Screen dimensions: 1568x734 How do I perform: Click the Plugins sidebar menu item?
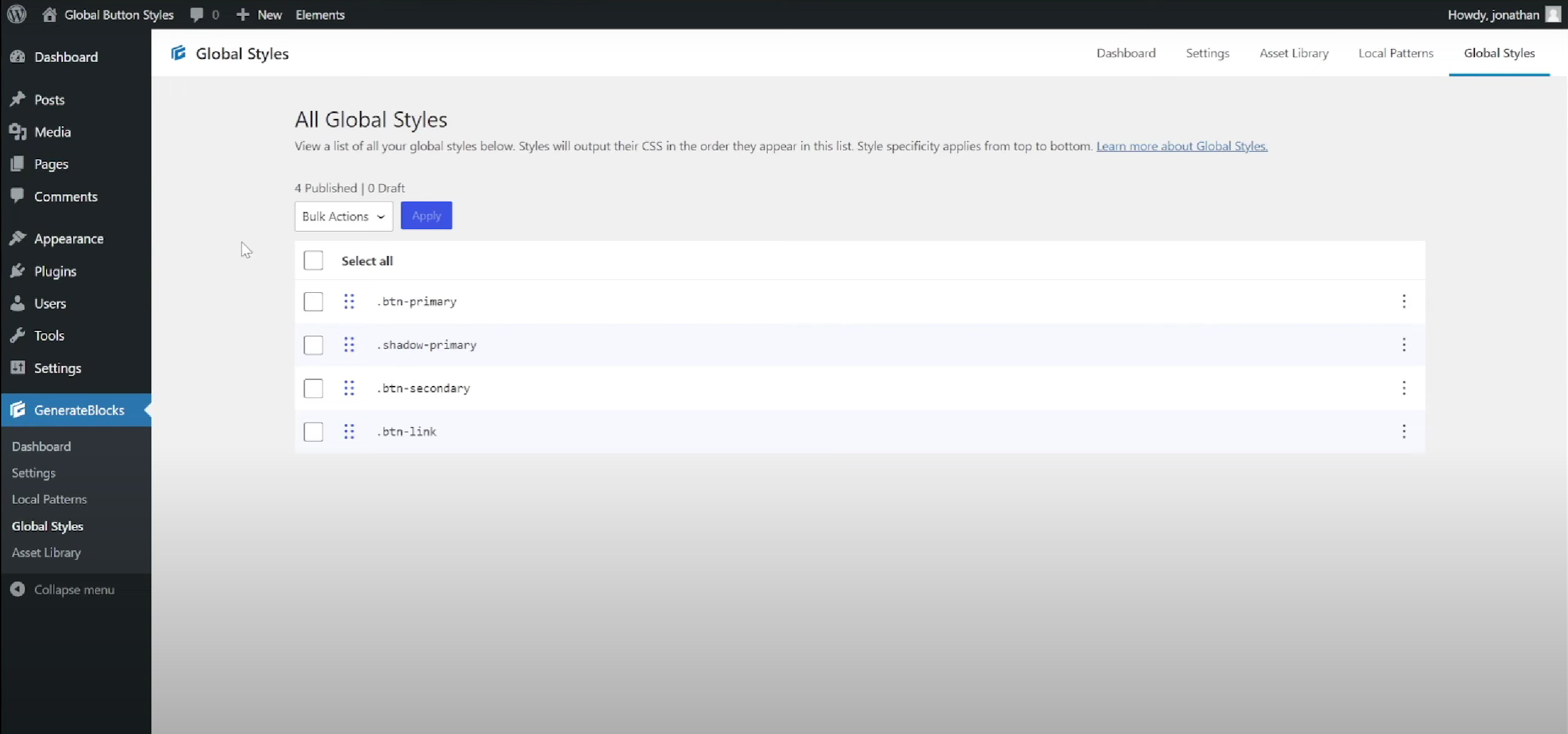point(55,271)
